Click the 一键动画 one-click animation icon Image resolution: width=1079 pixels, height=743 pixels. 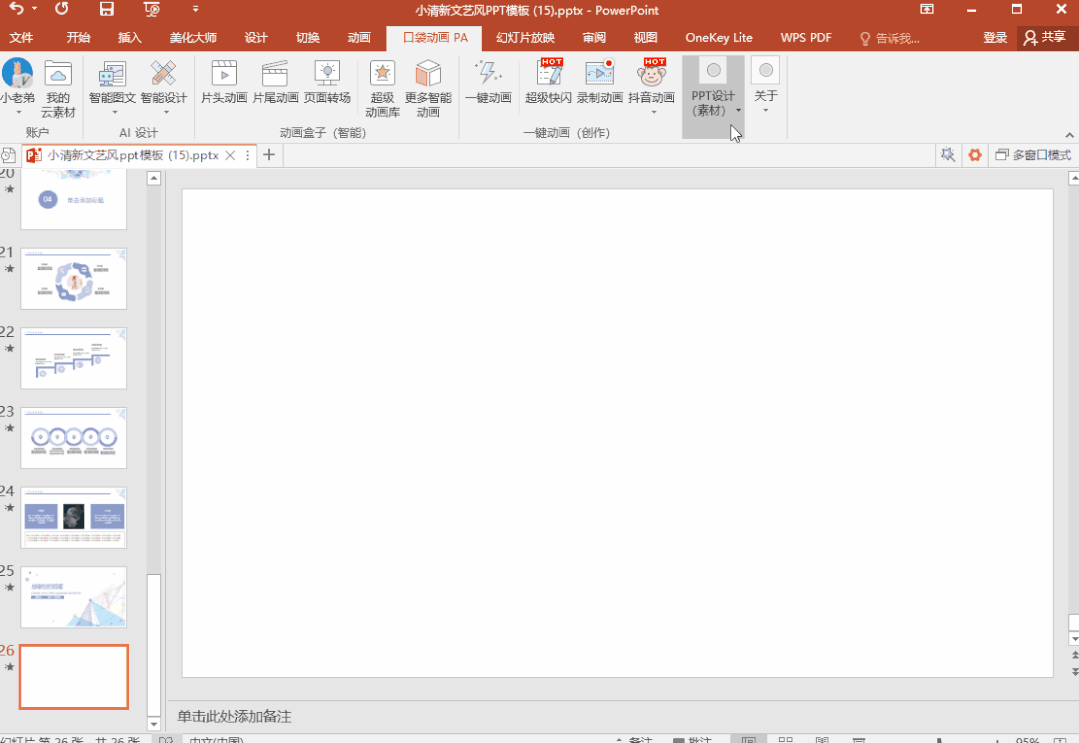tap(488, 74)
